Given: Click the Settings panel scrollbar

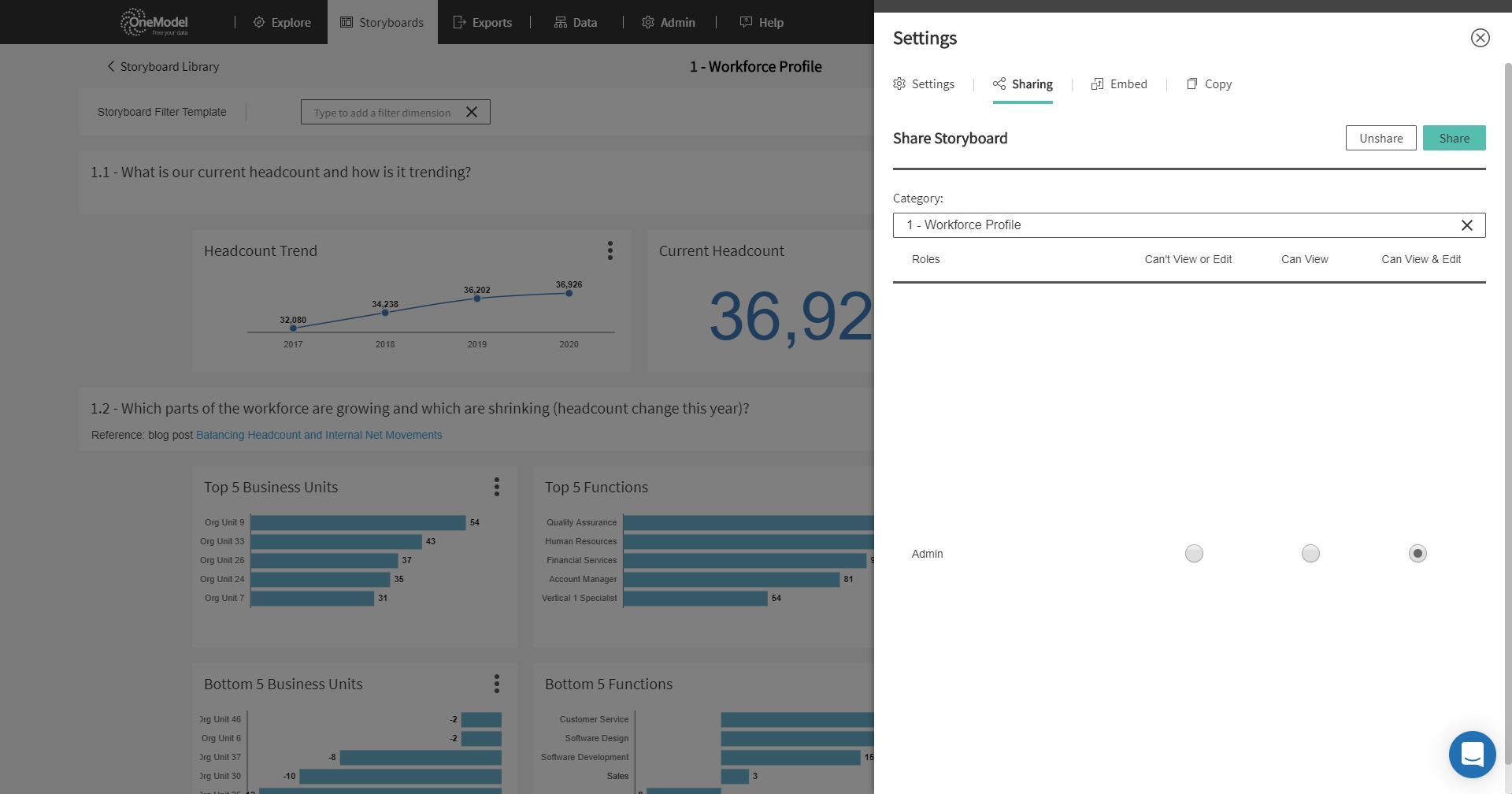Looking at the screenshot, I should (x=1508, y=414).
